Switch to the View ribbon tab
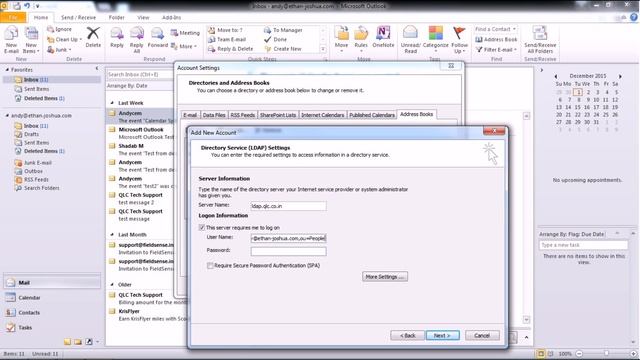 pos(143,18)
